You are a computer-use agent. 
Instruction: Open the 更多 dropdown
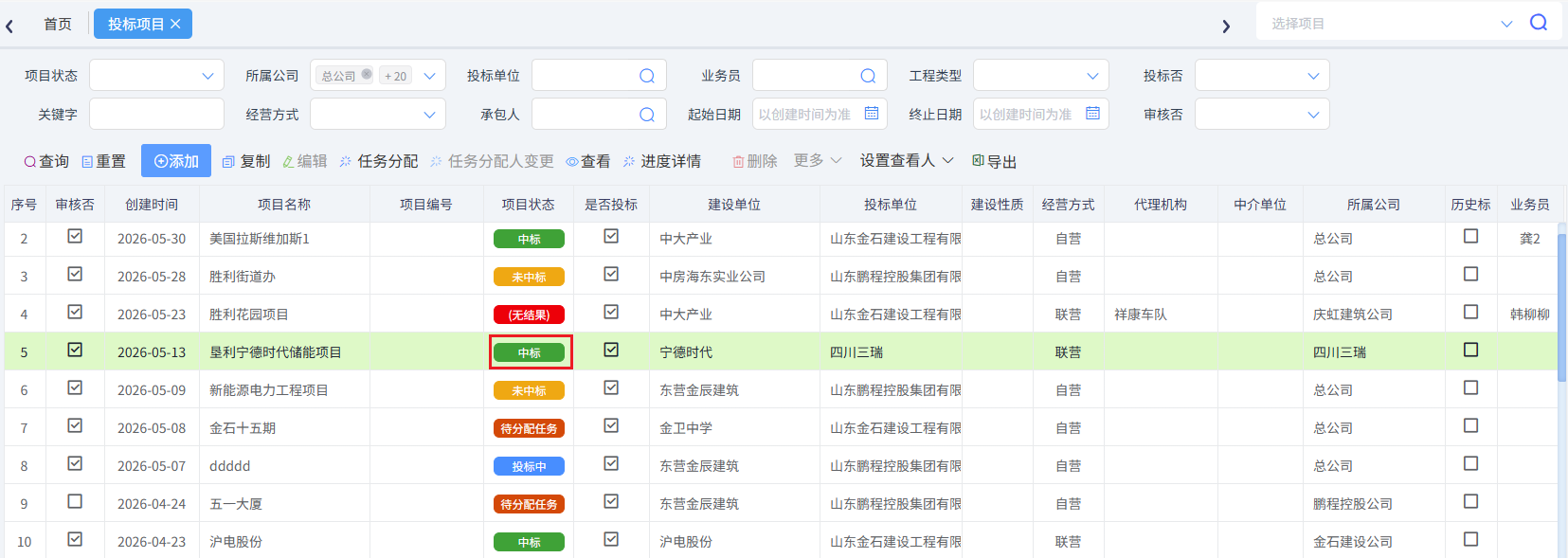(818, 160)
